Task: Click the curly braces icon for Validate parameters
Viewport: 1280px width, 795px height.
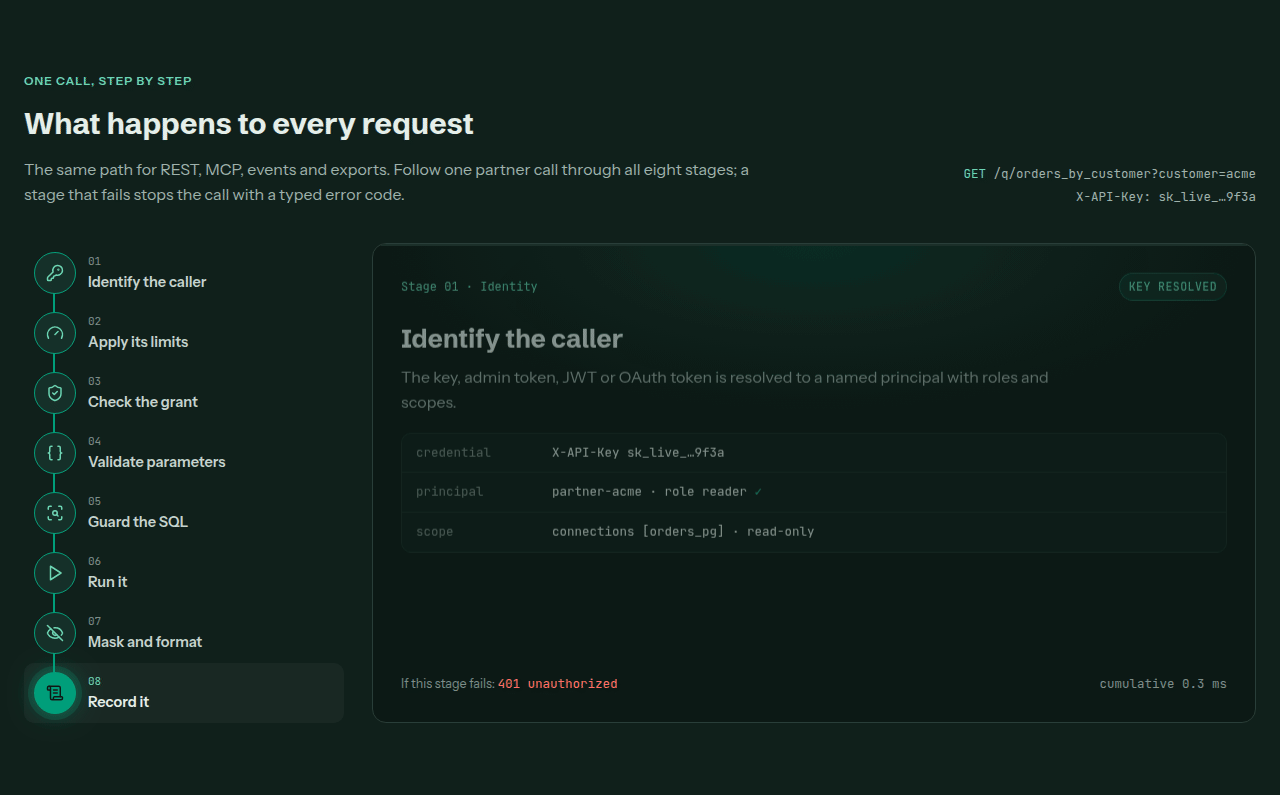Action: 55,453
